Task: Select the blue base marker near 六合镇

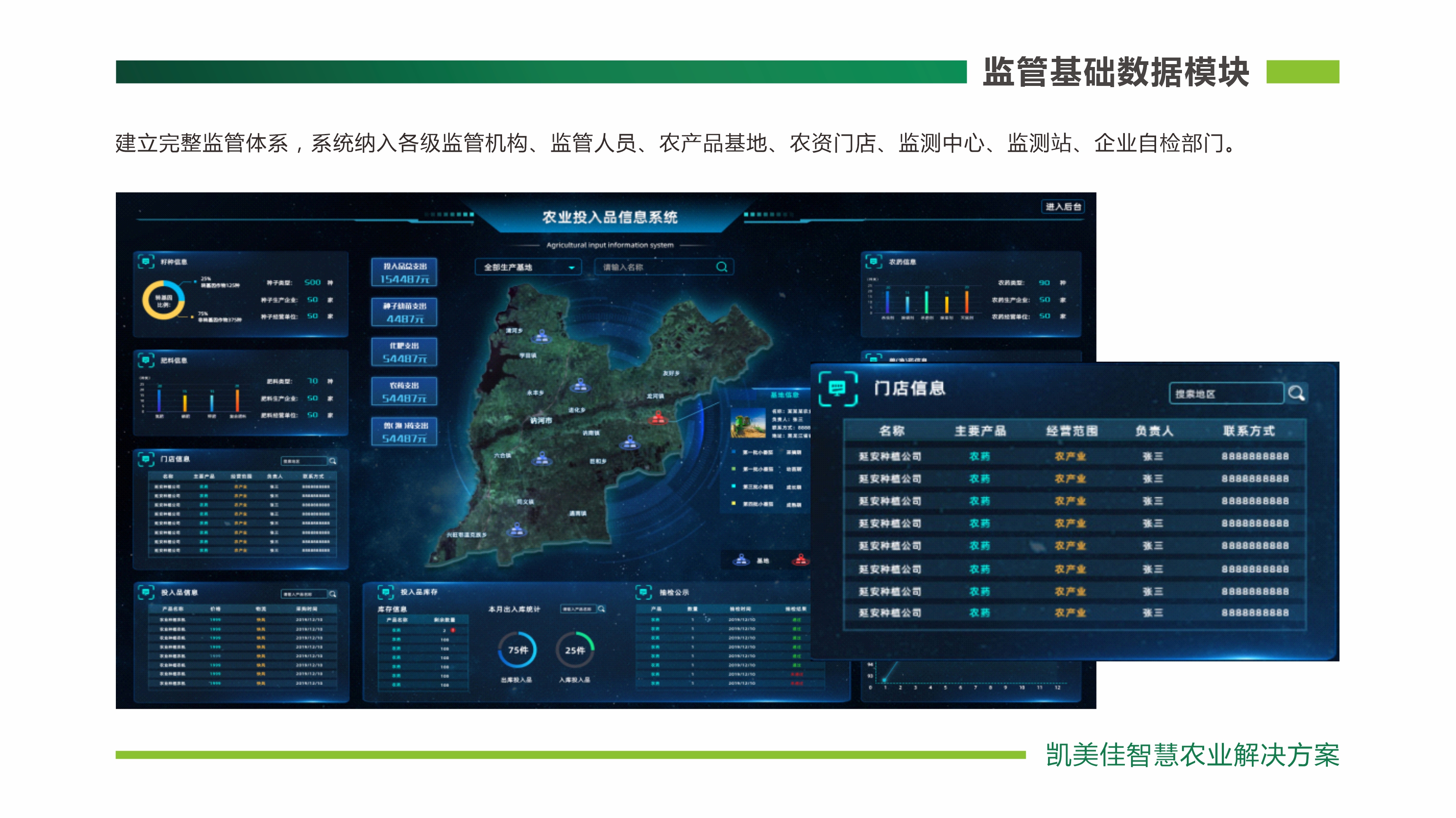Action: (542, 458)
